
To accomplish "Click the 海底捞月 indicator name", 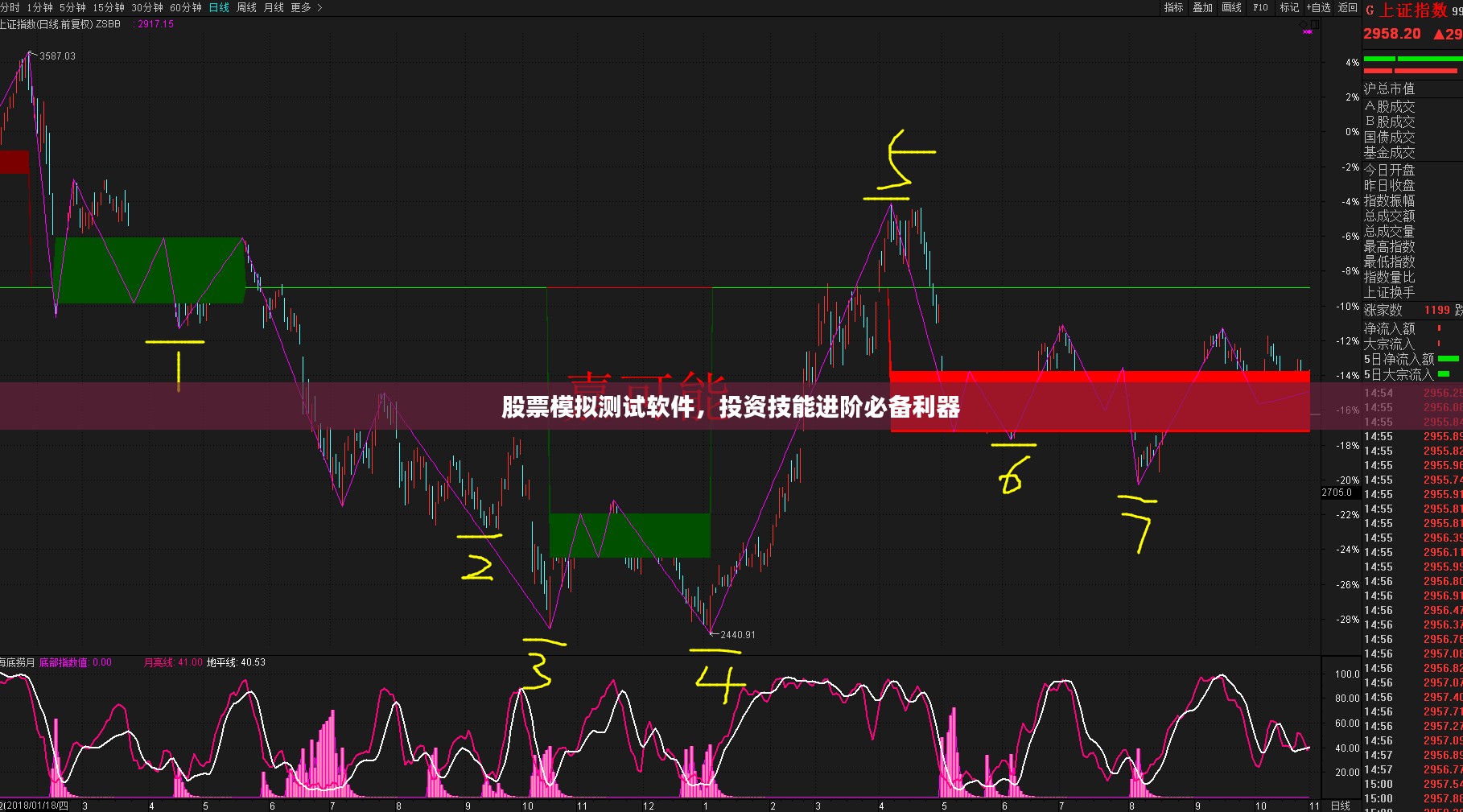I will 18,663.
